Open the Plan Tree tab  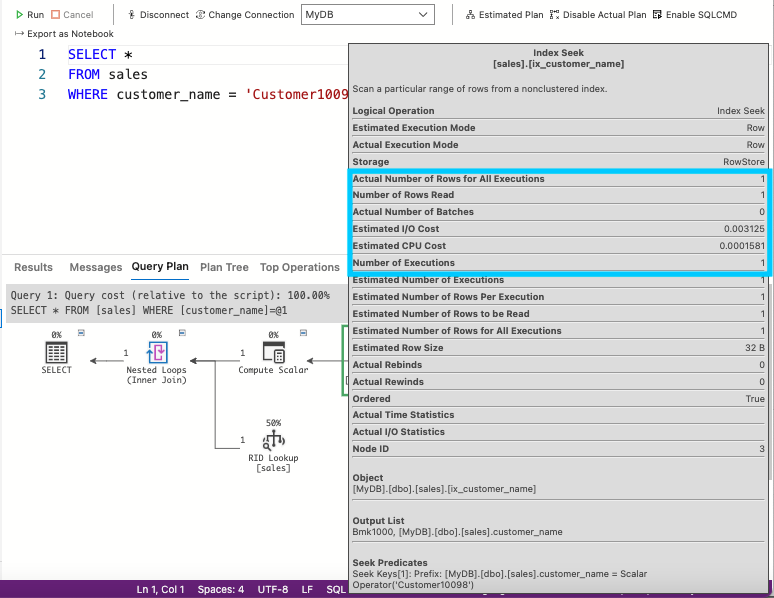click(224, 267)
